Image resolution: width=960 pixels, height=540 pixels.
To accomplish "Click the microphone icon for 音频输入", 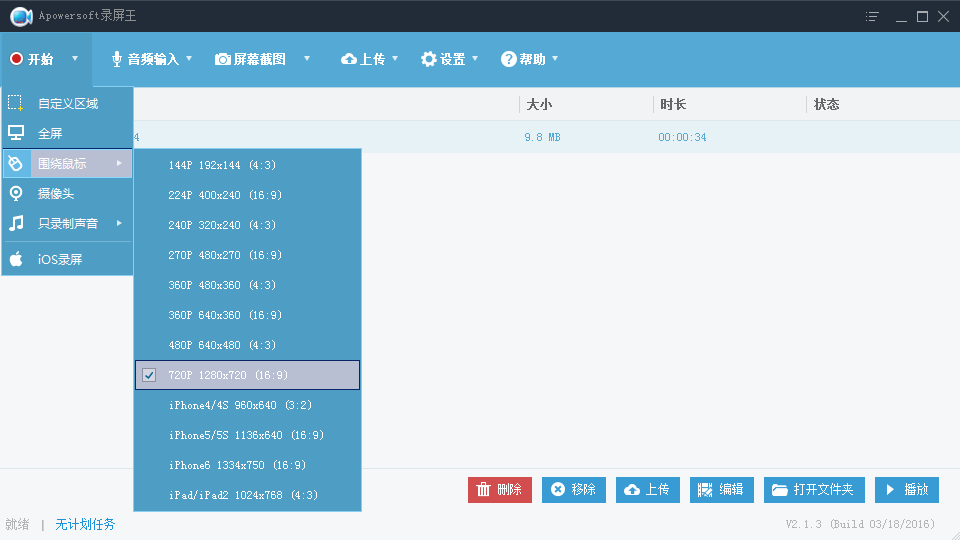I will click(116, 59).
